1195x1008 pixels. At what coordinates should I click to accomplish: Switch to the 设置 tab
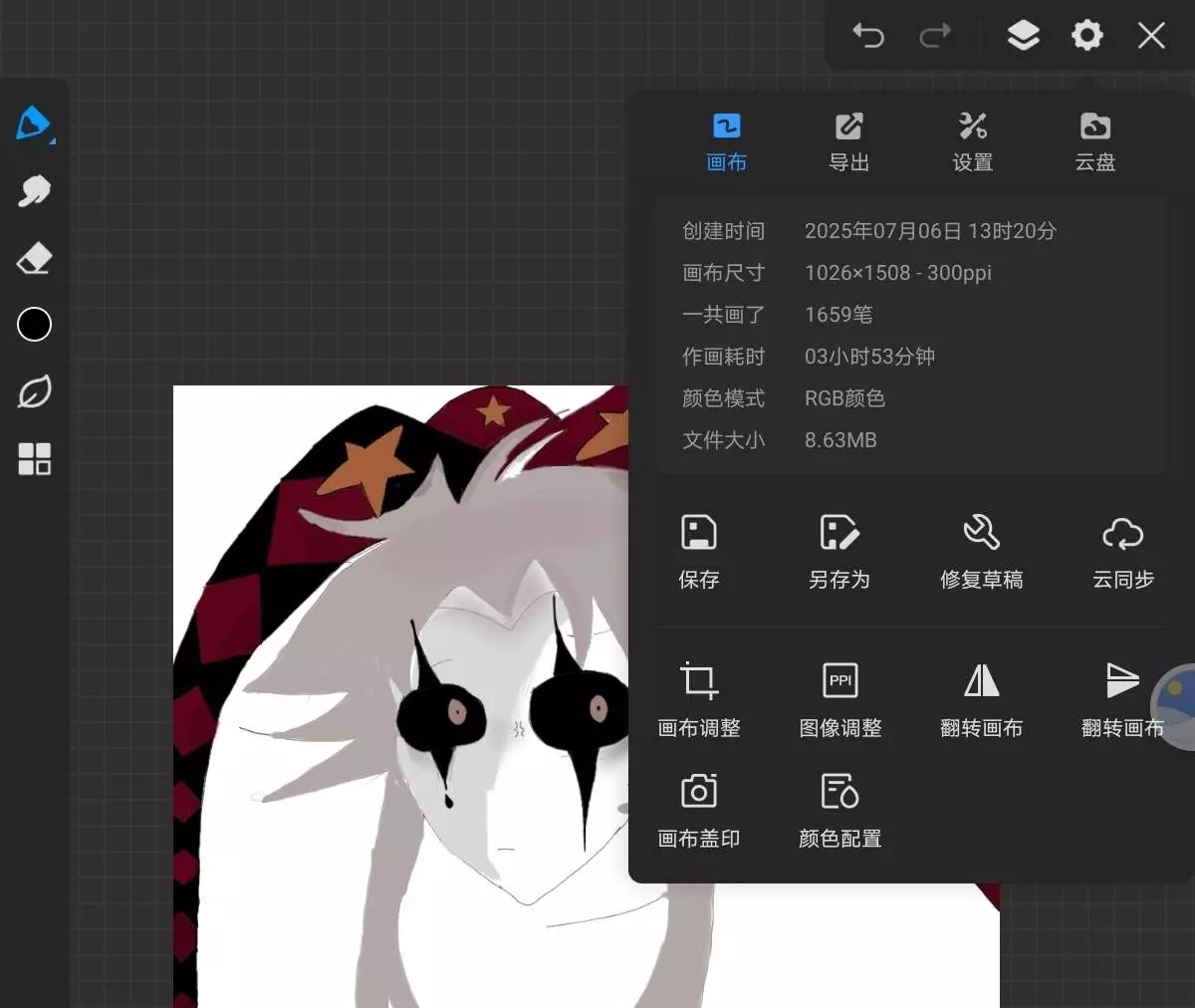(x=972, y=142)
